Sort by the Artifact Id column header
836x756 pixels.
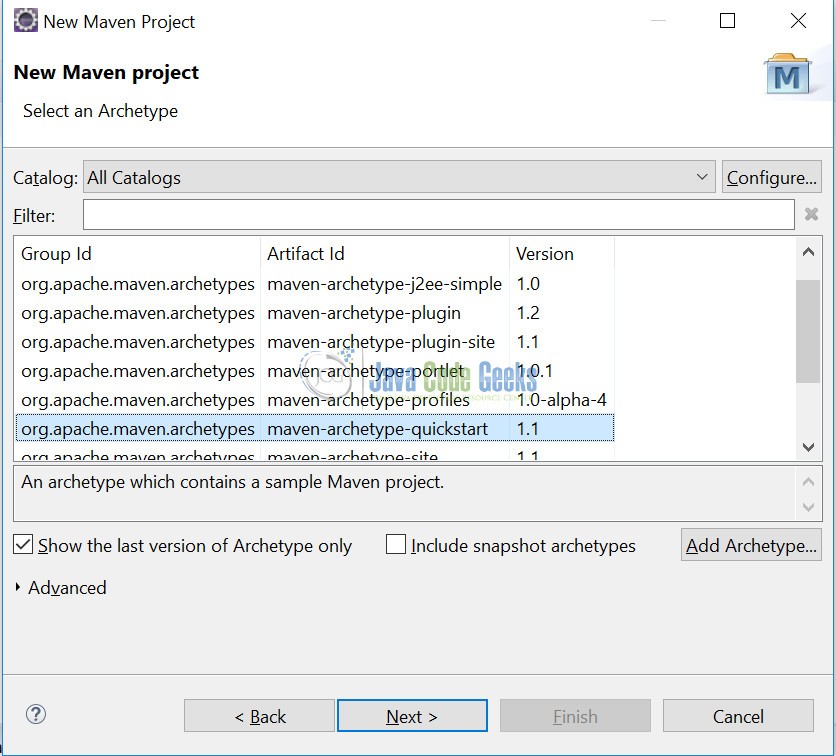[x=385, y=254]
